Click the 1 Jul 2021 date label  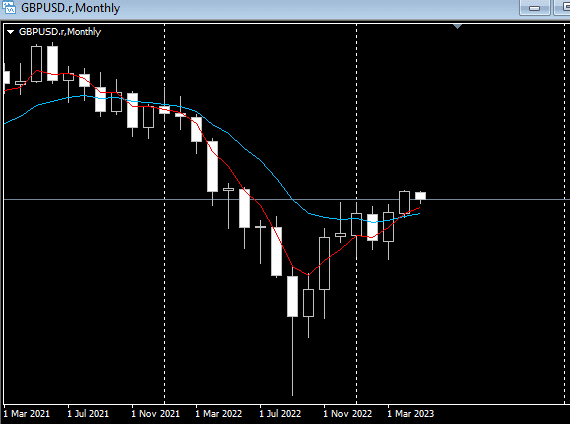pos(88,413)
